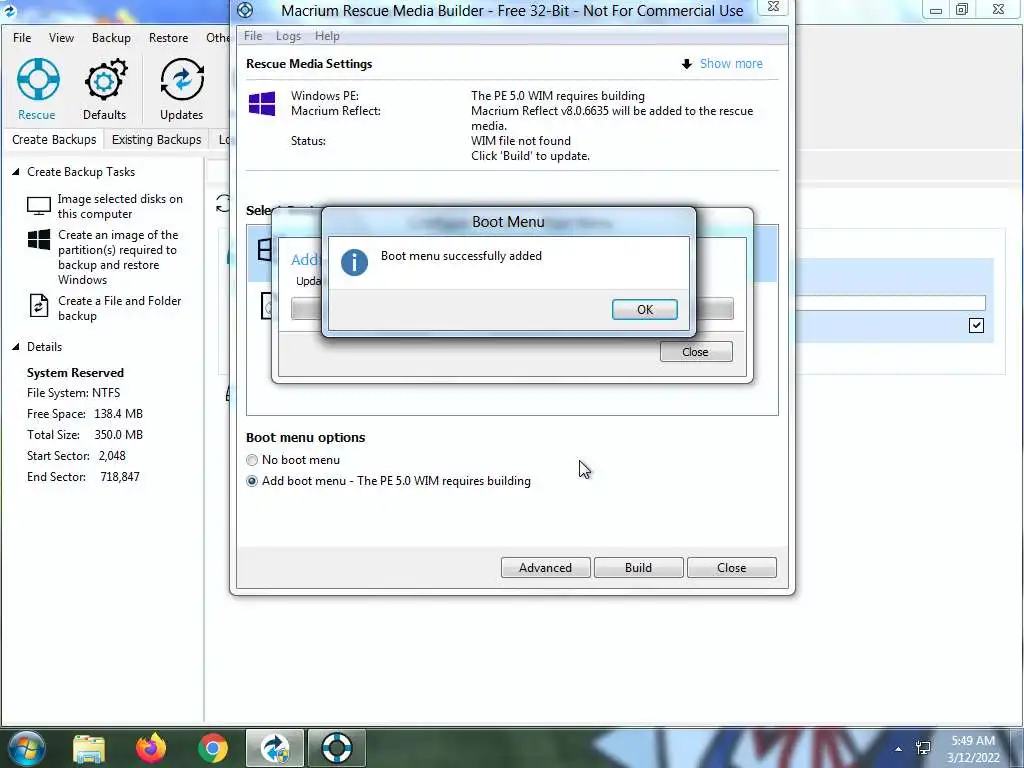Click the Macrium Reflect logo in title bar
This screenshot has width=1024, height=768.
pyautogui.click(x=9, y=9)
